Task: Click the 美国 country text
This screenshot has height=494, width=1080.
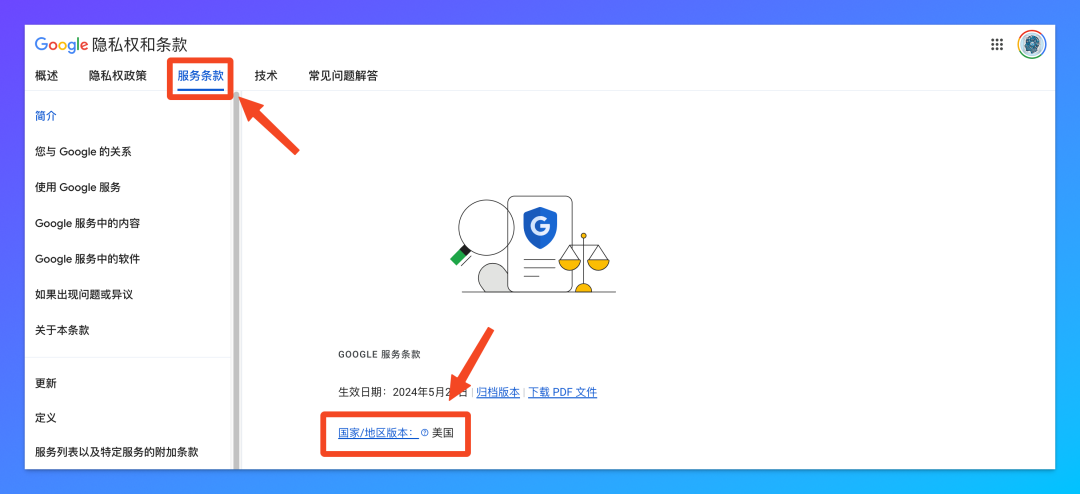Action: pyautogui.click(x=443, y=433)
